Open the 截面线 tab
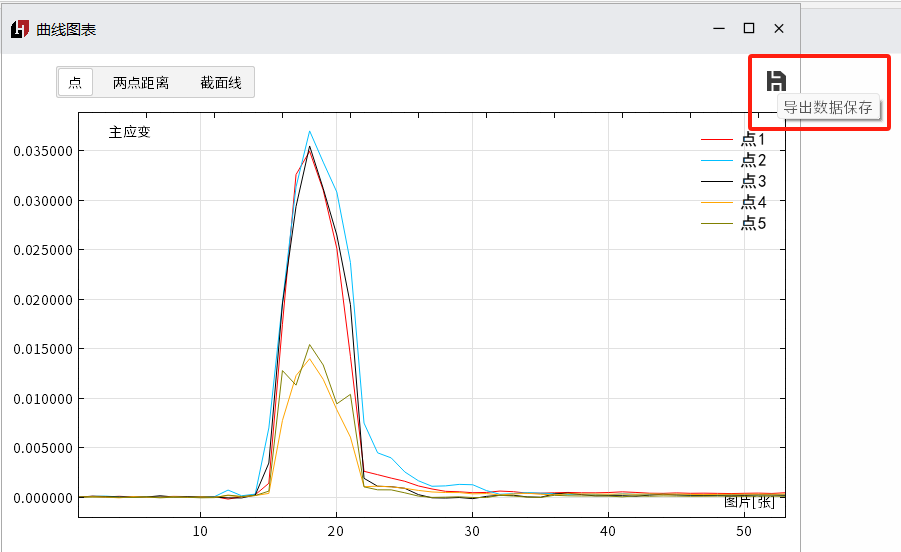The image size is (901, 552). [221, 83]
